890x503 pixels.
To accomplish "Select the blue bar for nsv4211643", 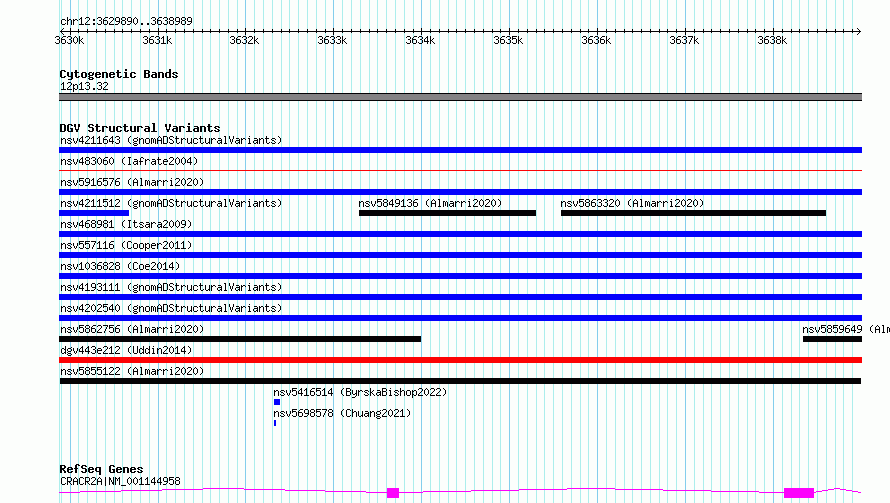I will tap(460, 150).
